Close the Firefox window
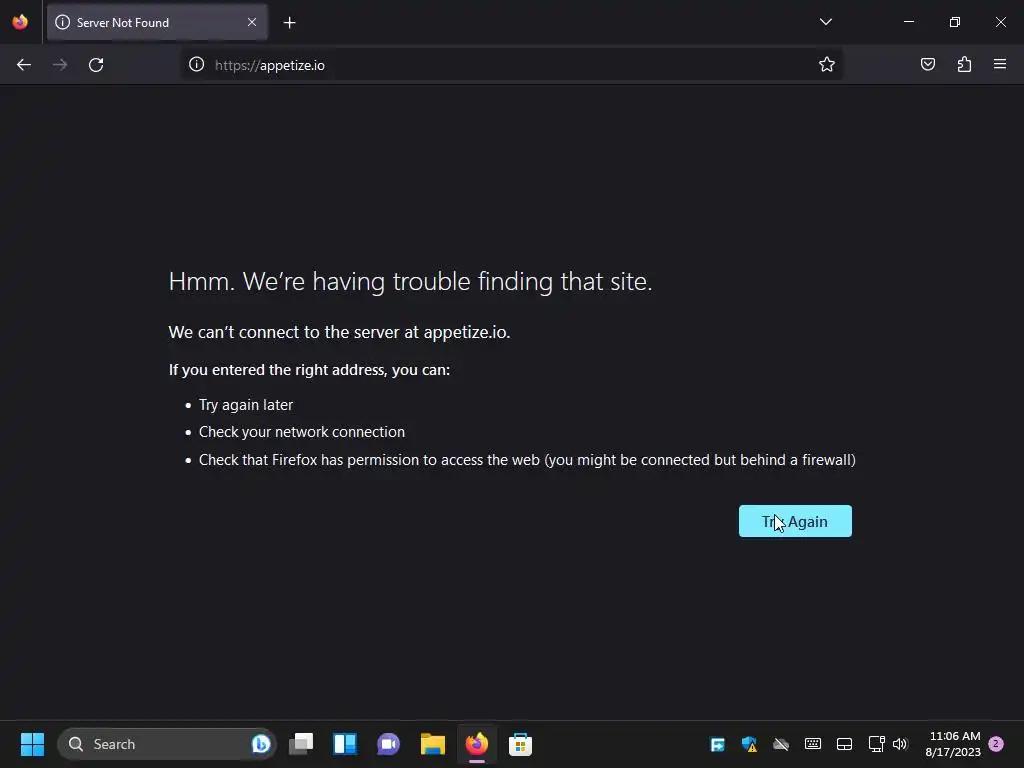The width and height of the screenshot is (1024, 768). pyautogui.click(x=1000, y=22)
